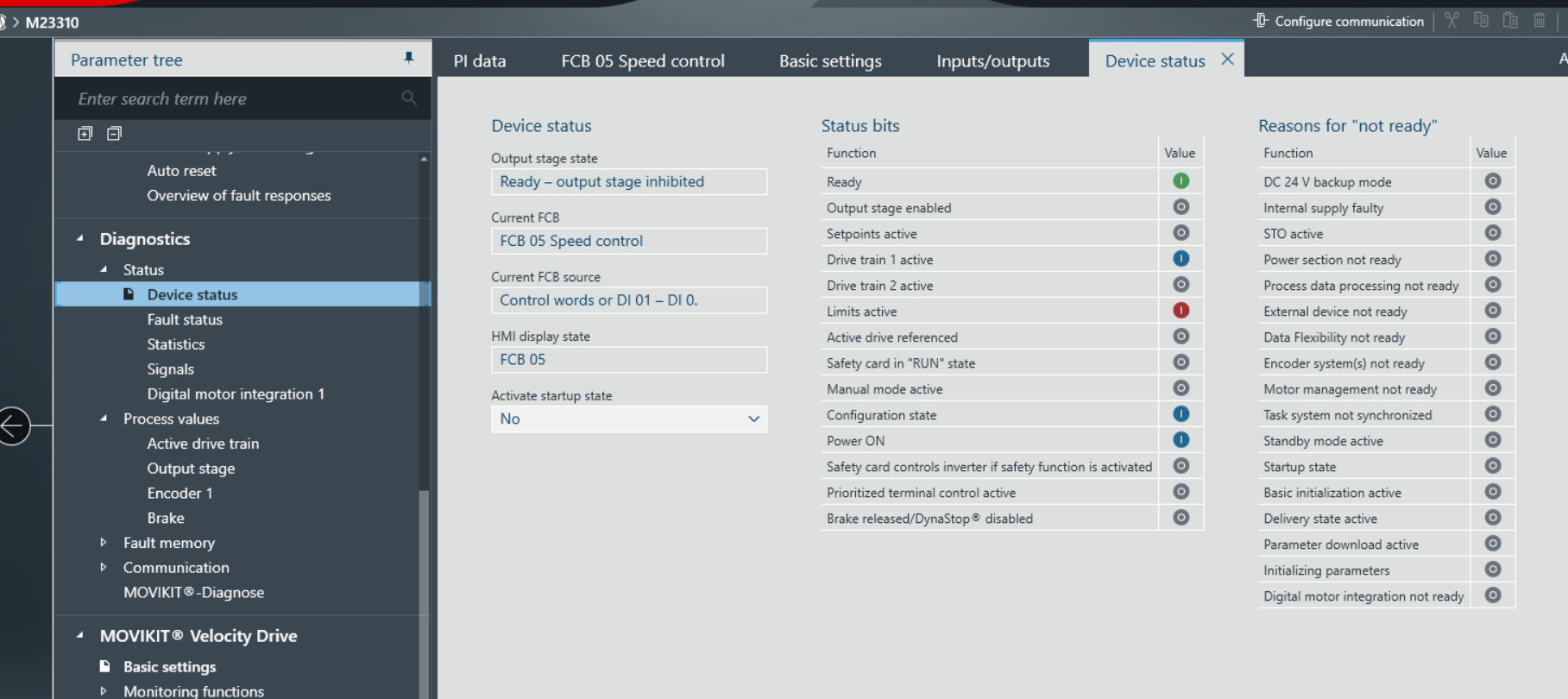This screenshot has height=699, width=1568.
Task: Click the scissors cut icon in top toolbar
Action: [1452, 20]
